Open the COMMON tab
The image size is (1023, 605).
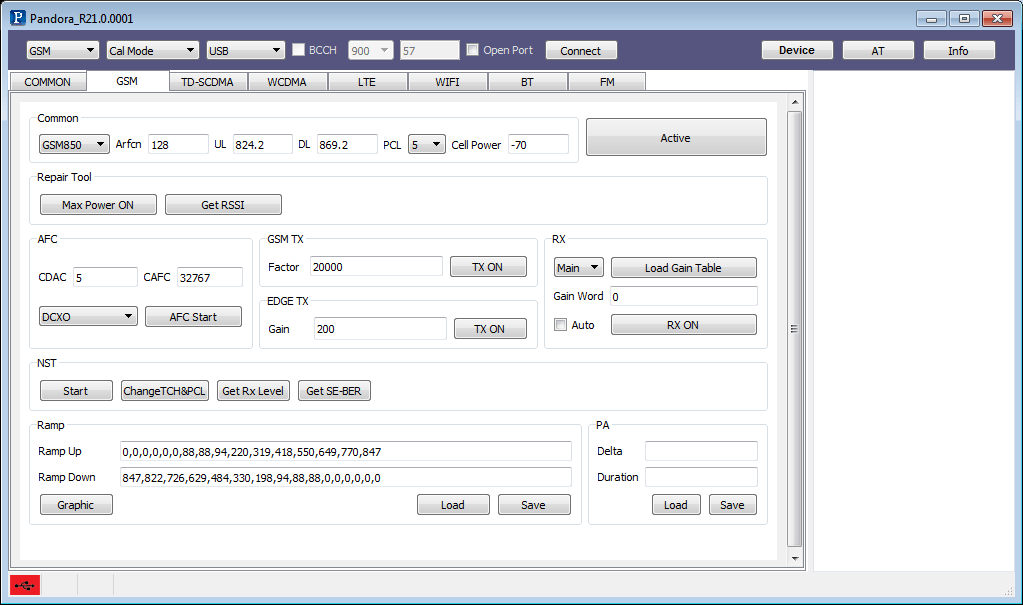[x=46, y=81]
